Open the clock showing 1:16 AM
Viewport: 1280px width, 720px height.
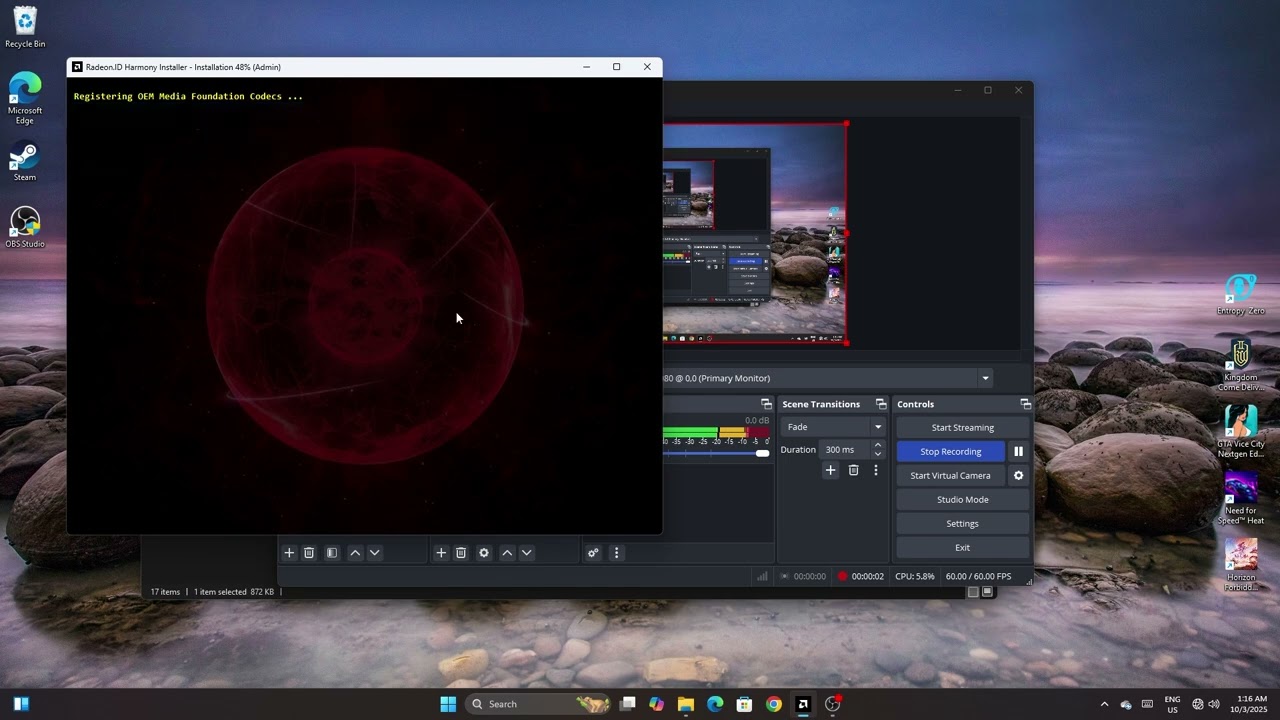pyautogui.click(x=1251, y=704)
